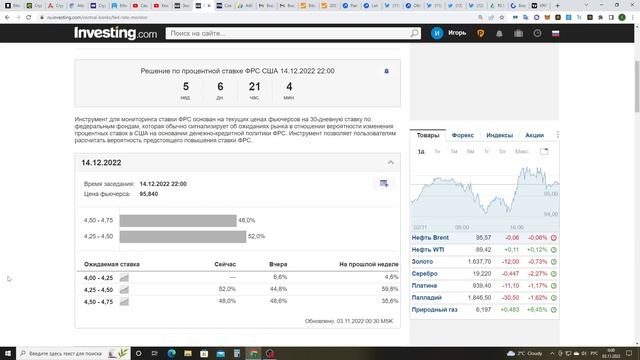Switch to the Форекс tab

coord(463,135)
